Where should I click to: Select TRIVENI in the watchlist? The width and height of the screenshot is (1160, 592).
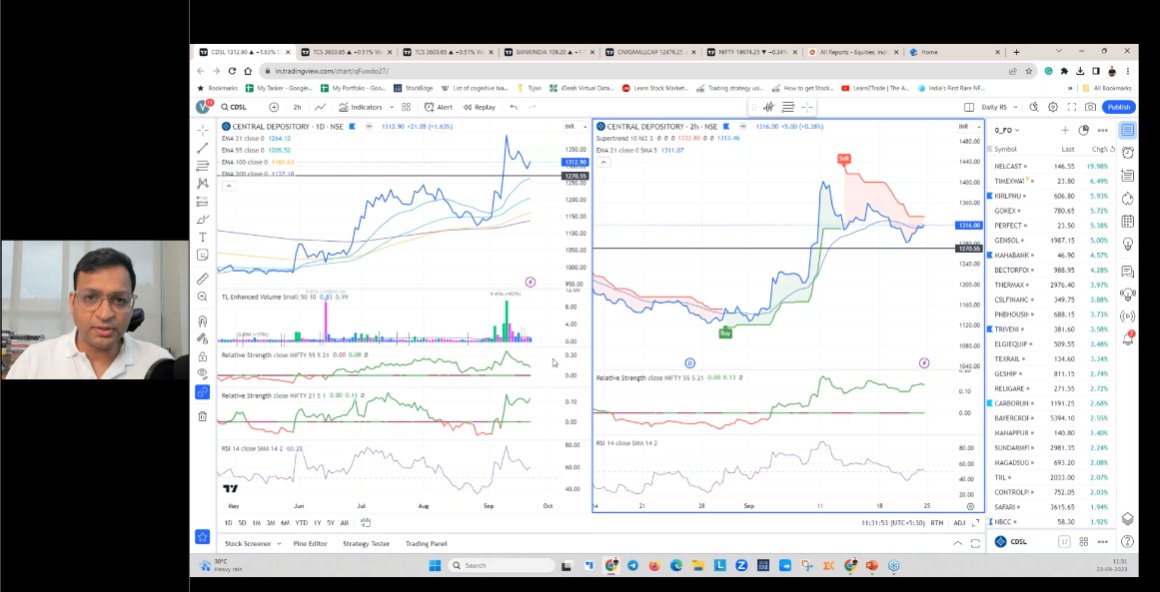pos(1051,329)
